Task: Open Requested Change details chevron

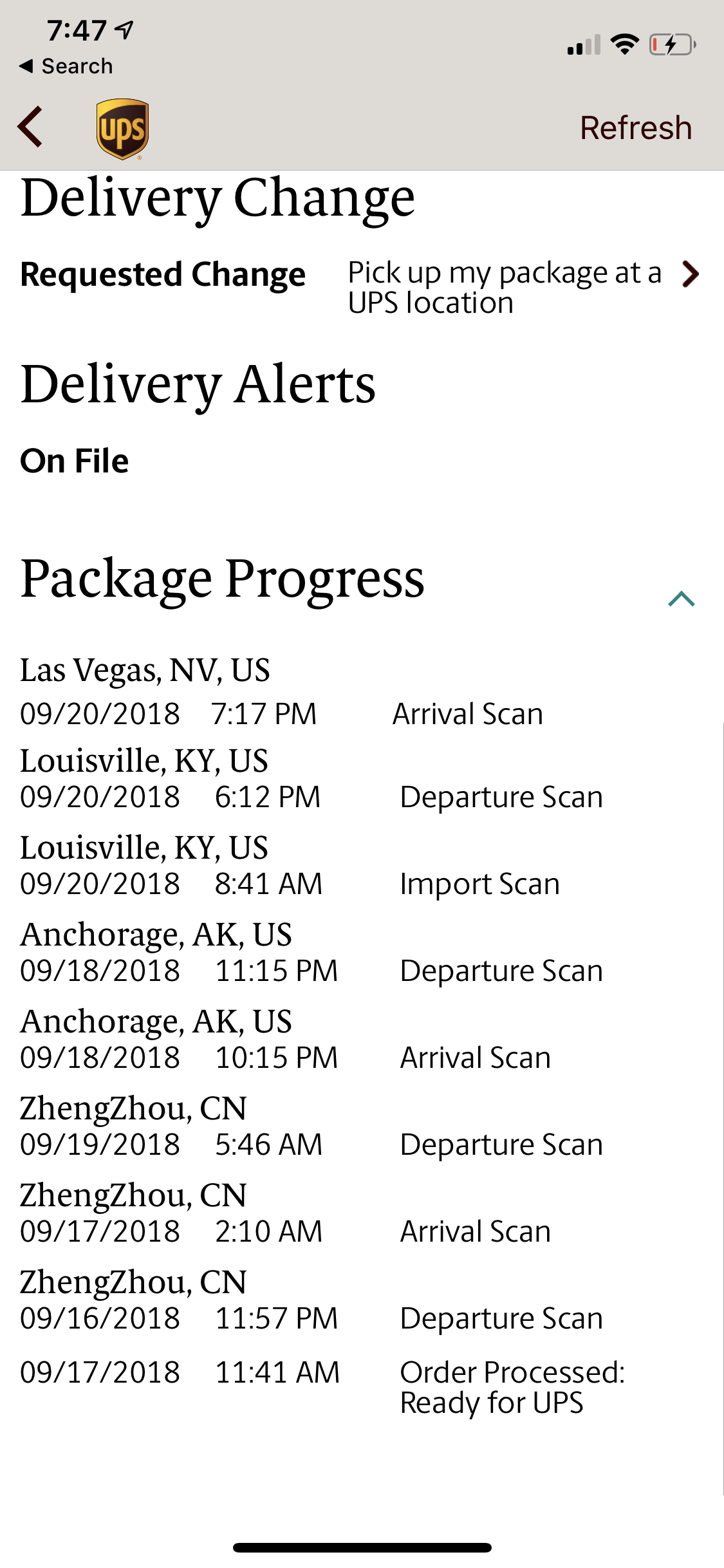Action: [691, 274]
